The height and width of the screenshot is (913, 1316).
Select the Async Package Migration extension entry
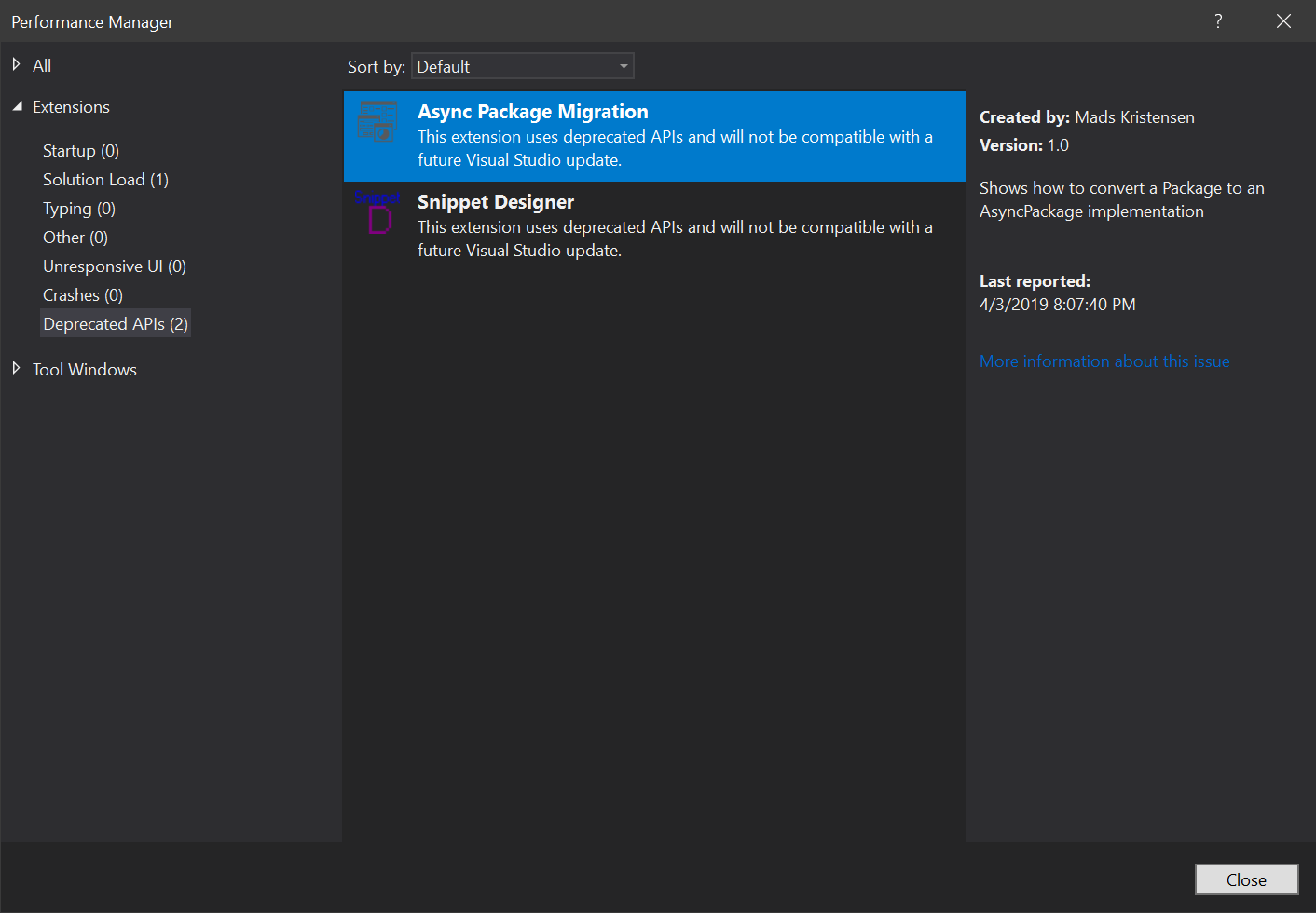652,136
